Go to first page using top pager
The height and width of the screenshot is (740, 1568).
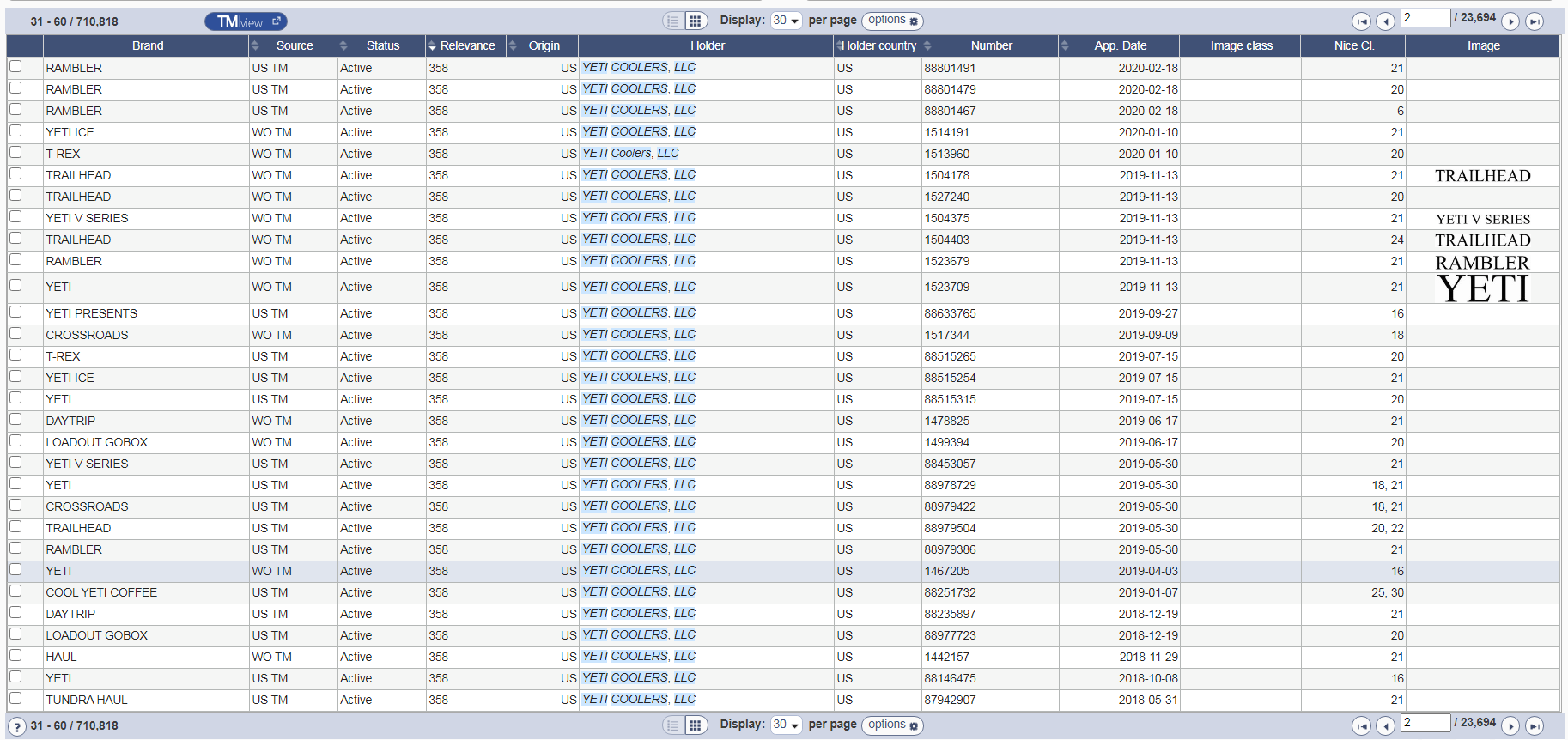pyautogui.click(x=1361, y=21)
